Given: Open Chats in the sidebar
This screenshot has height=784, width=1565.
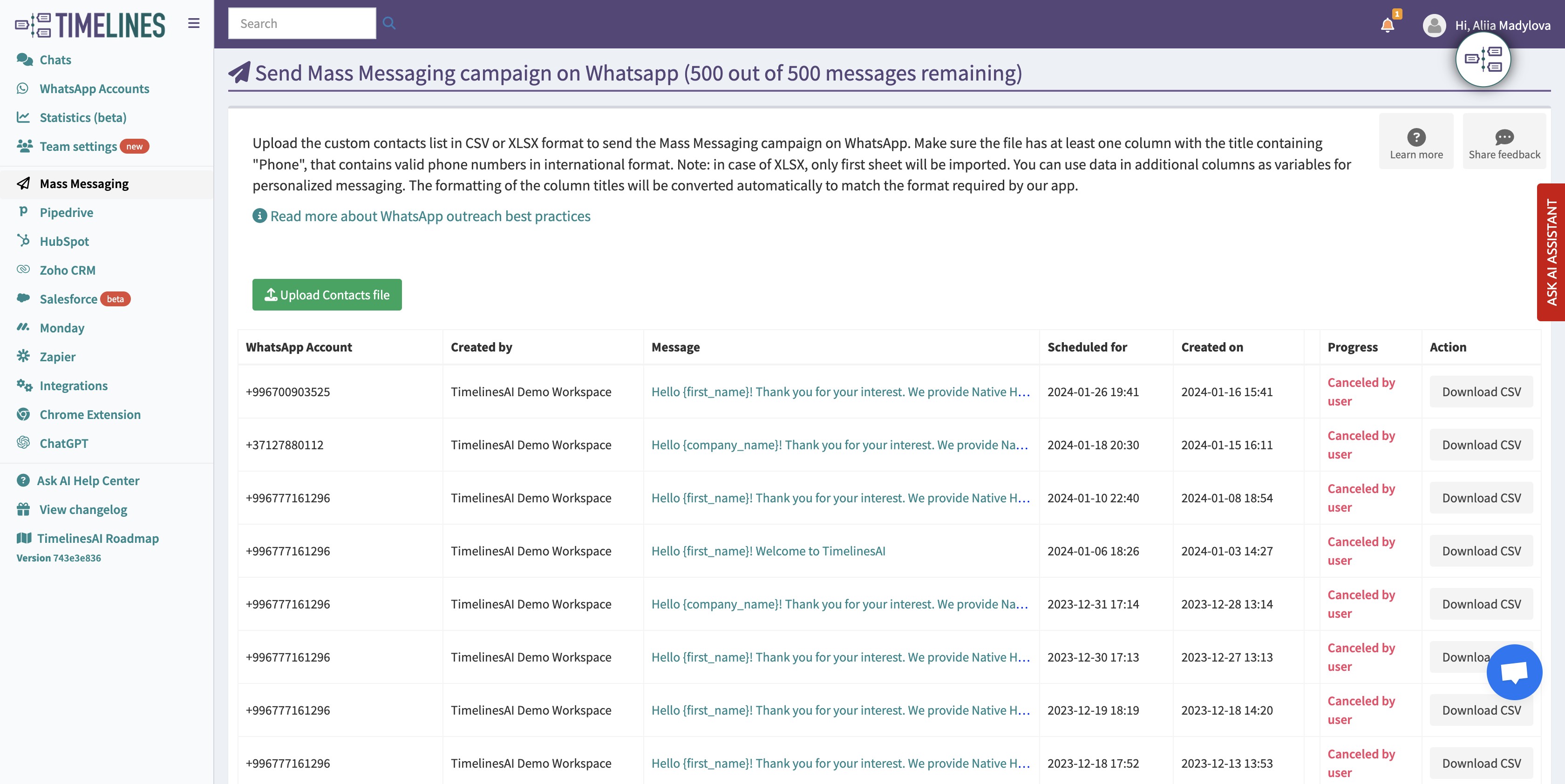Looking at the screenshot, I should click(55, 60).
